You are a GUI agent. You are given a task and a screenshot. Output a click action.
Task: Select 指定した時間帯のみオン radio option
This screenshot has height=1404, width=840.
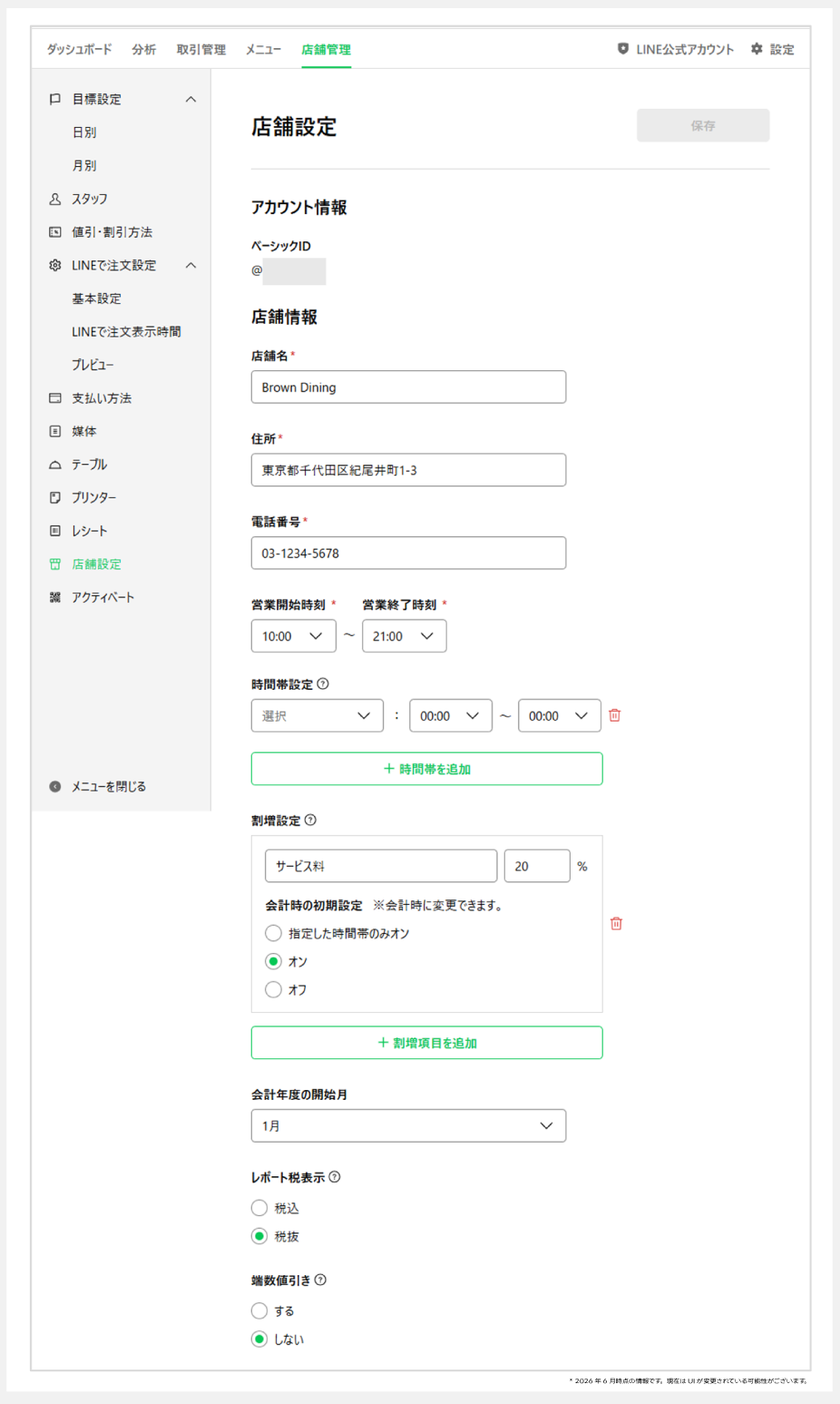pyautogui.click(x=273, y=933)
